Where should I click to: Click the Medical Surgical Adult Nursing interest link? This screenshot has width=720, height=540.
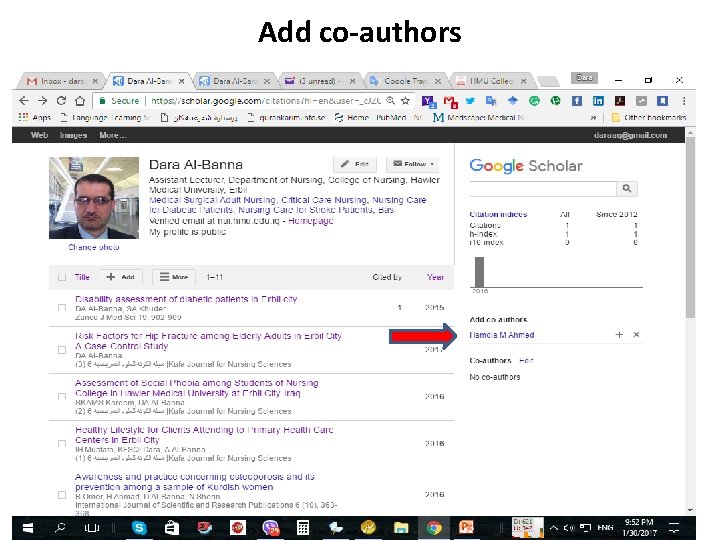coord(213,200)
